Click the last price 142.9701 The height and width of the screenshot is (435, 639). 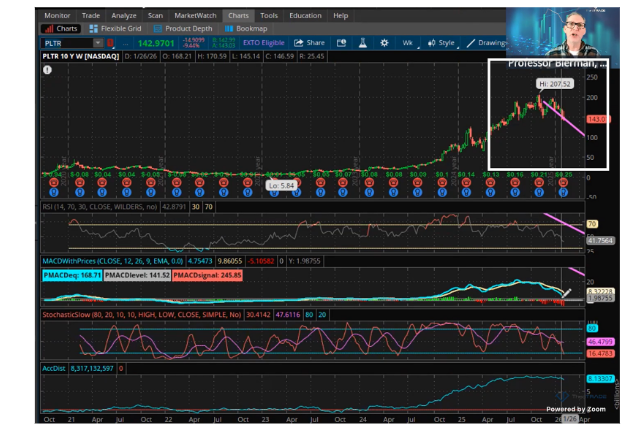(x=156, y=43)
